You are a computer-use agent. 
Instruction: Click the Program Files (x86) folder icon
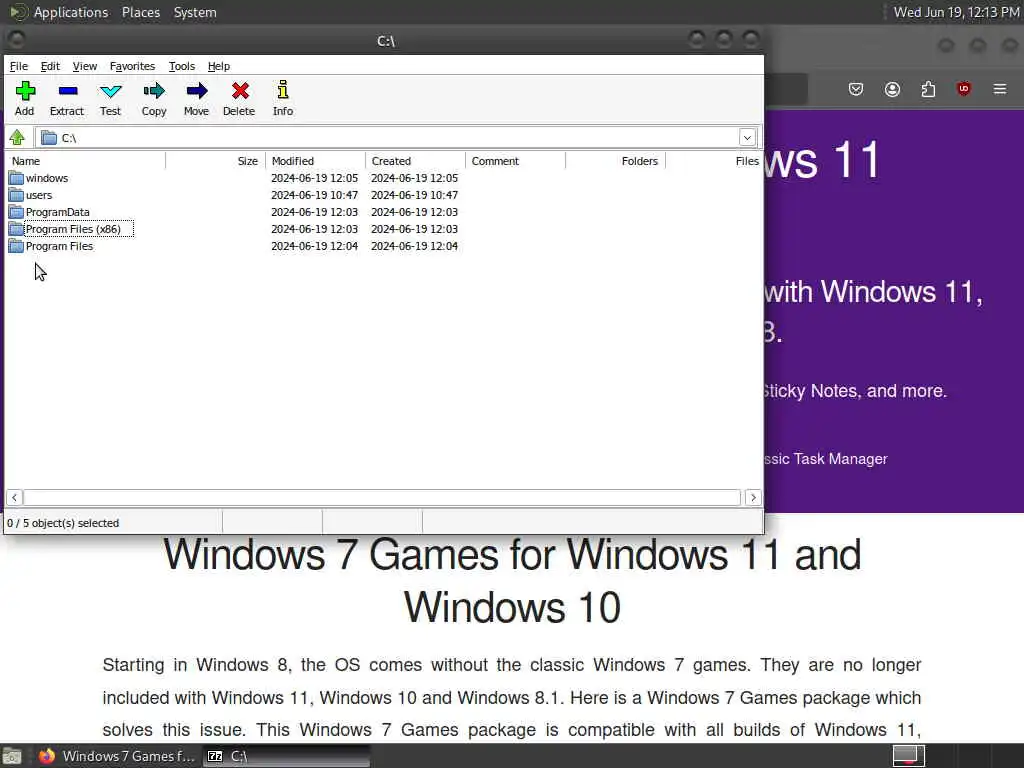[x=16, y=229]
